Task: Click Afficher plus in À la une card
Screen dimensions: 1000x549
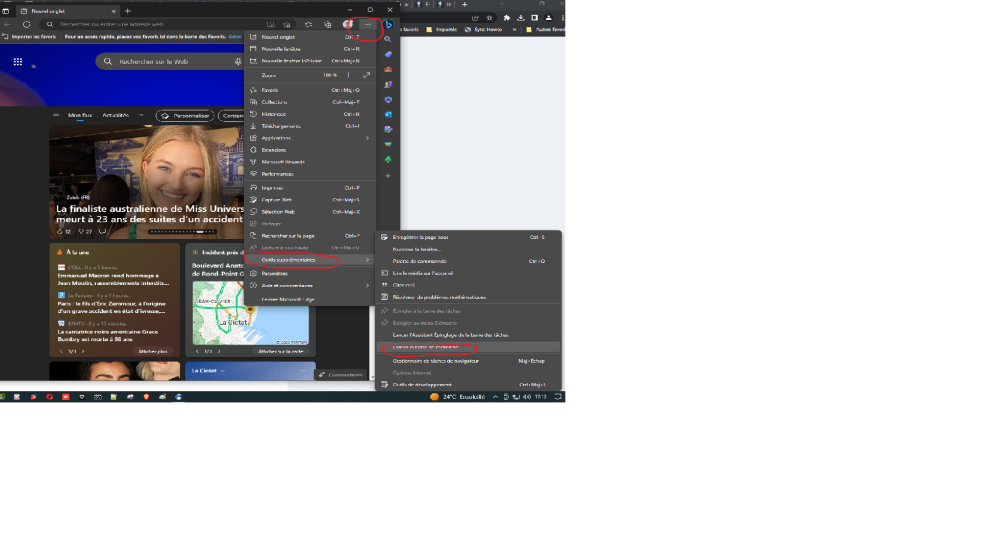Action: click(x=152, y=351)
